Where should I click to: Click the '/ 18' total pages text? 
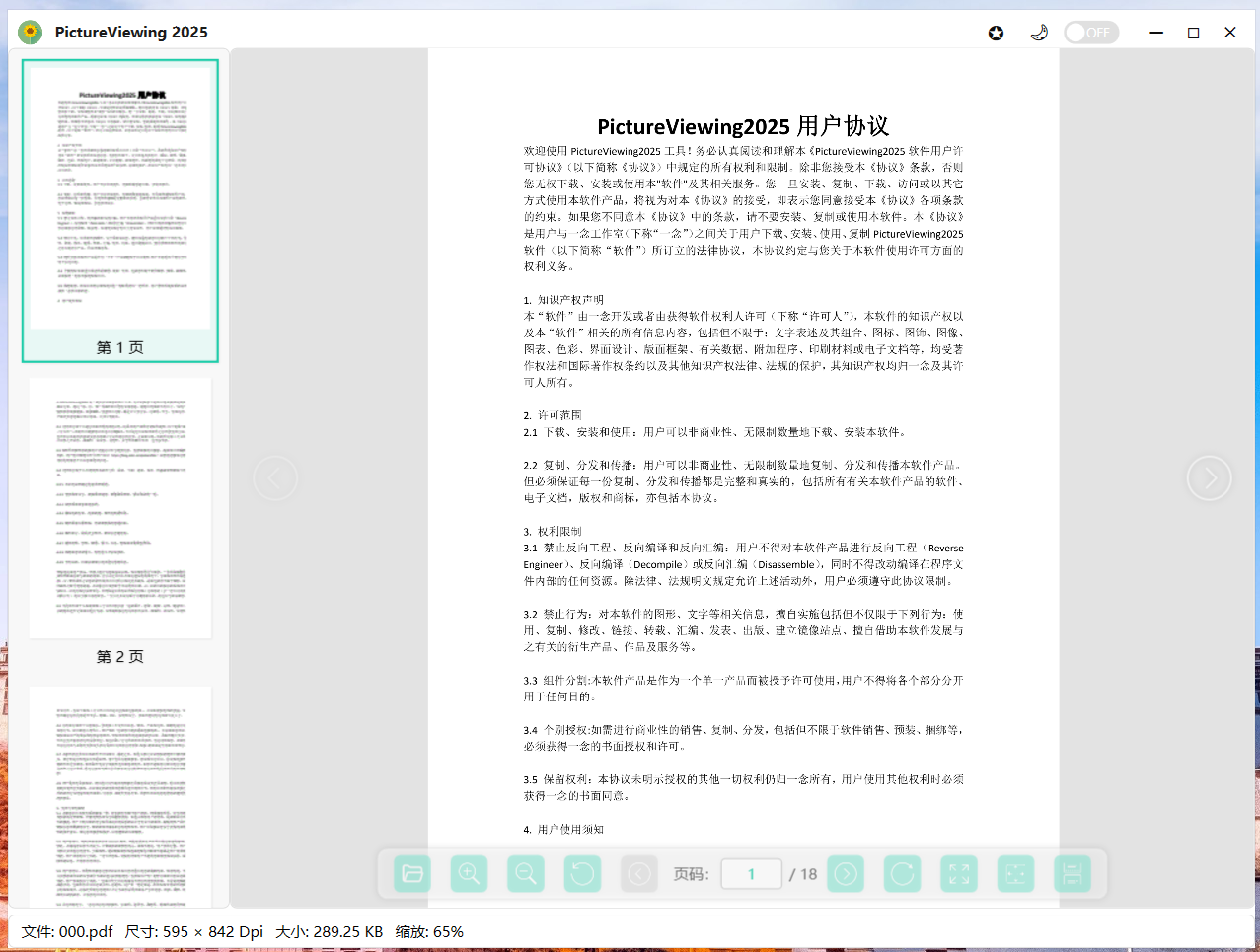pyautogui.click(x=803, y=874)
